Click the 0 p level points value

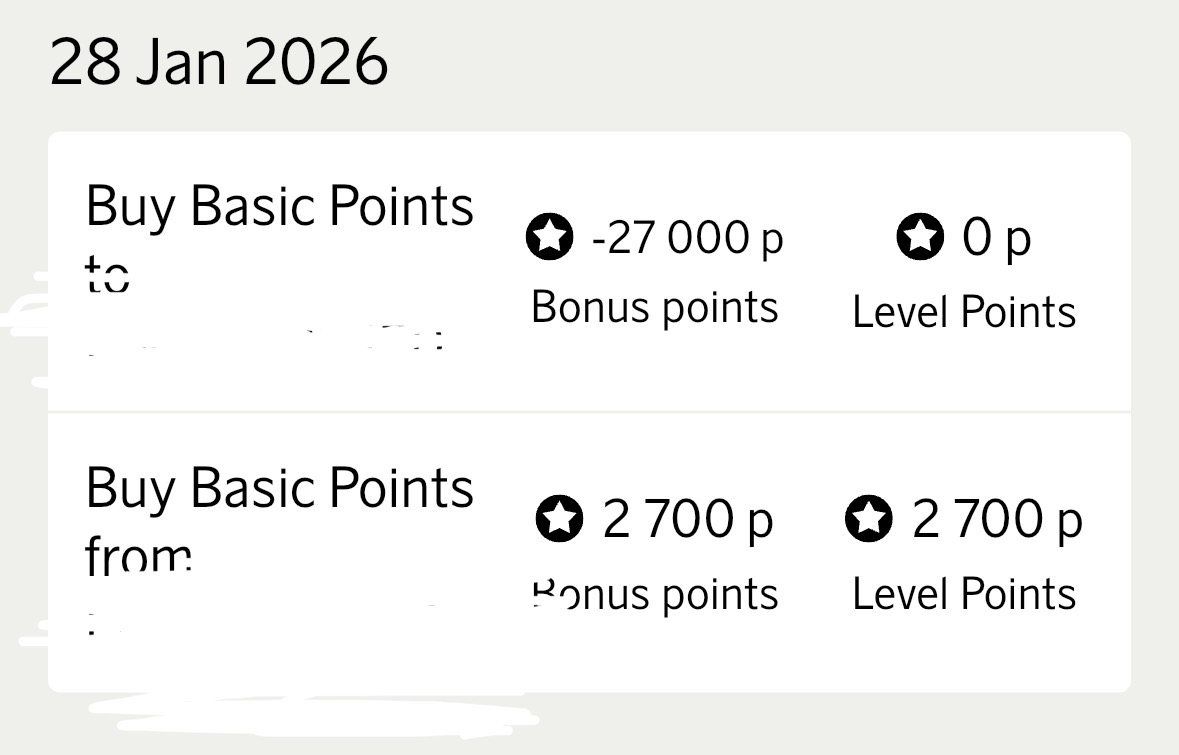tap(996, 238)
